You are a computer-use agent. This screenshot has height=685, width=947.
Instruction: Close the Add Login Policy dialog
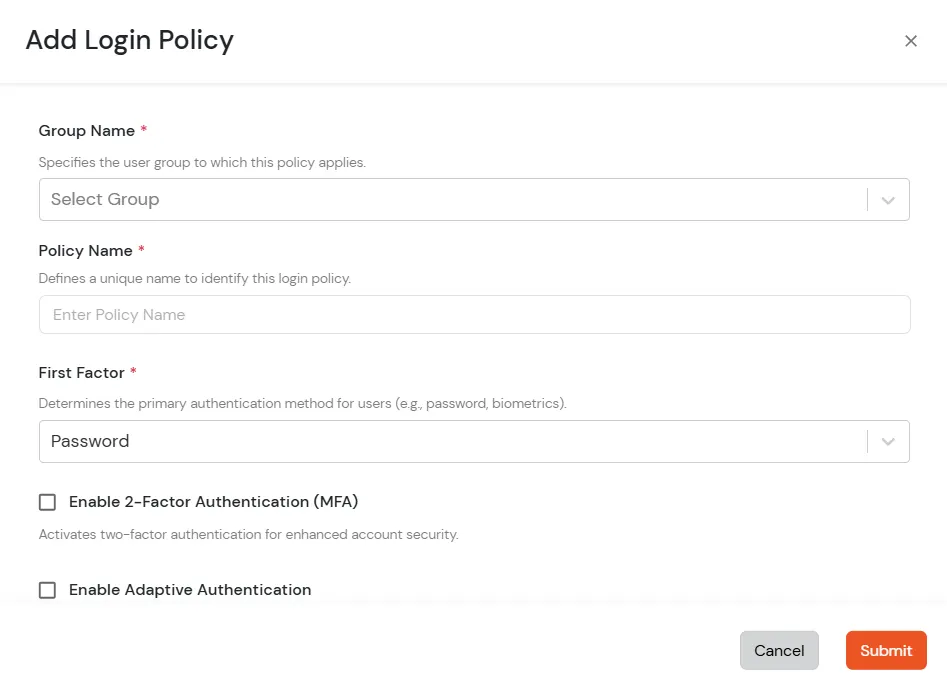click(911, 41)
